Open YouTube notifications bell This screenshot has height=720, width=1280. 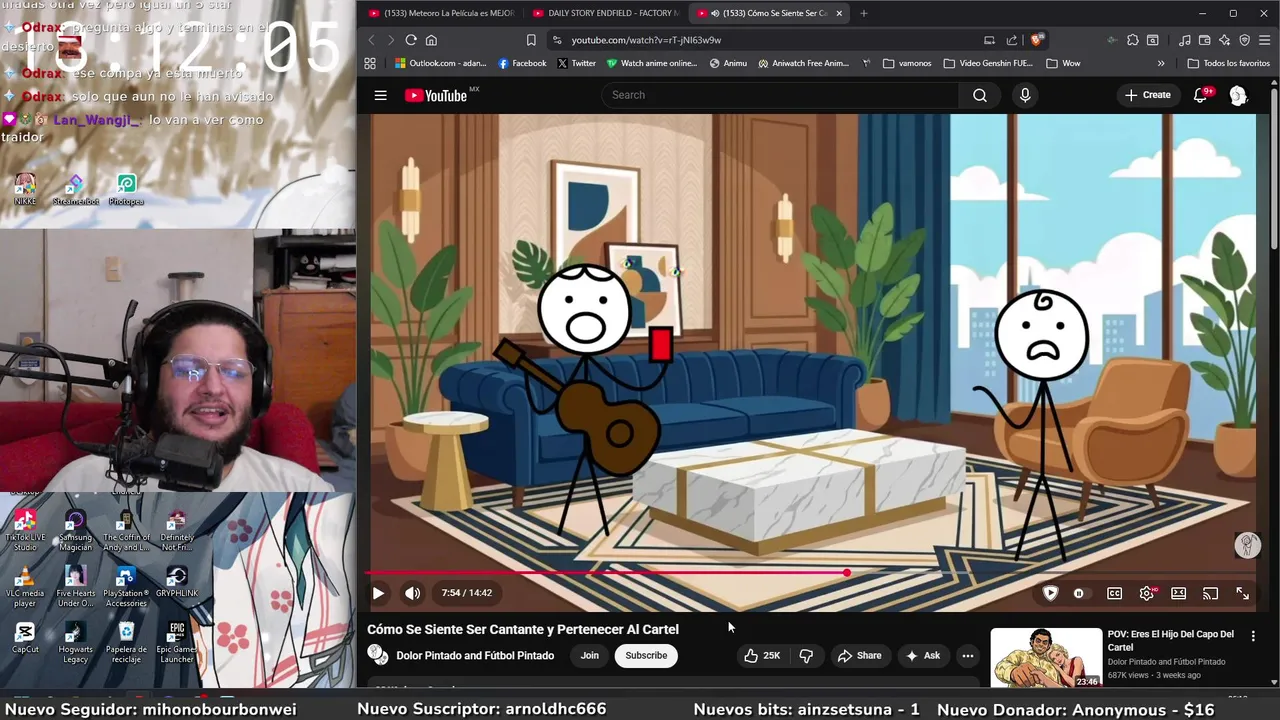(1201, 95)
